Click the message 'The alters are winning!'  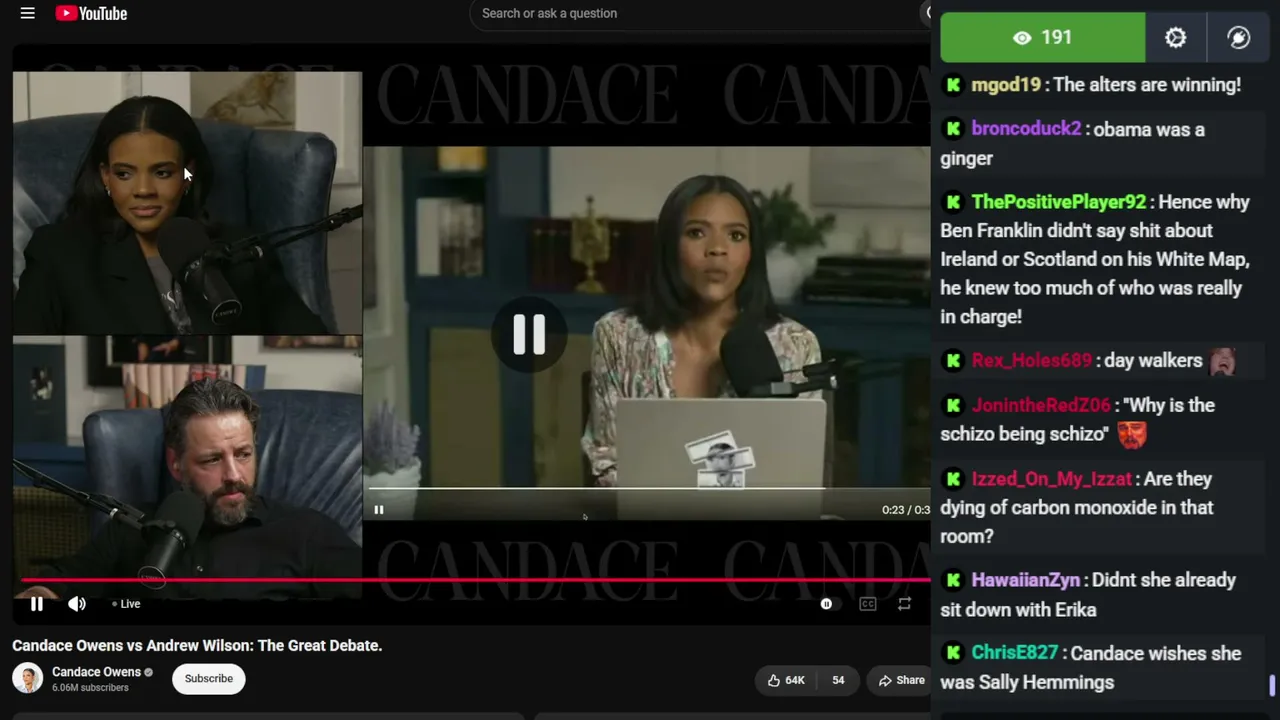(1147, 85)
